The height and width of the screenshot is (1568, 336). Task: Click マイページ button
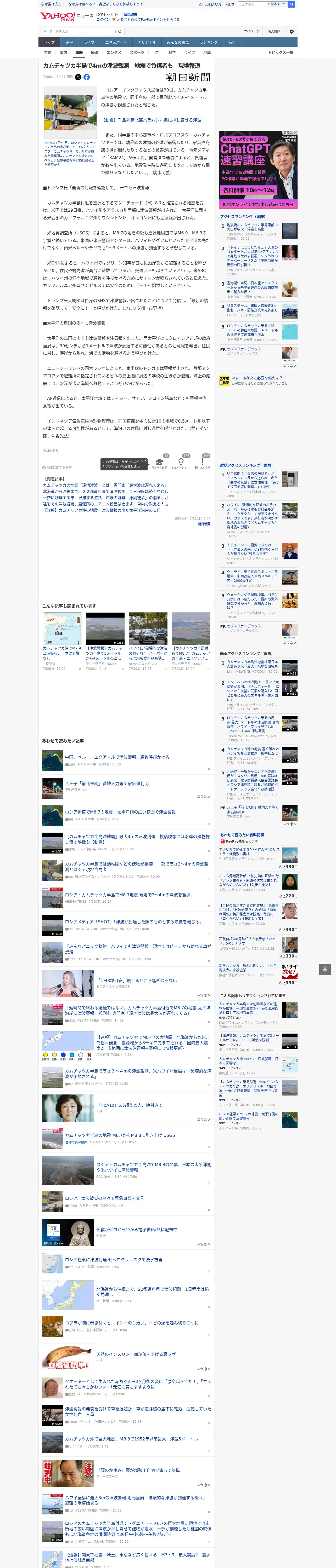point(252,32)
